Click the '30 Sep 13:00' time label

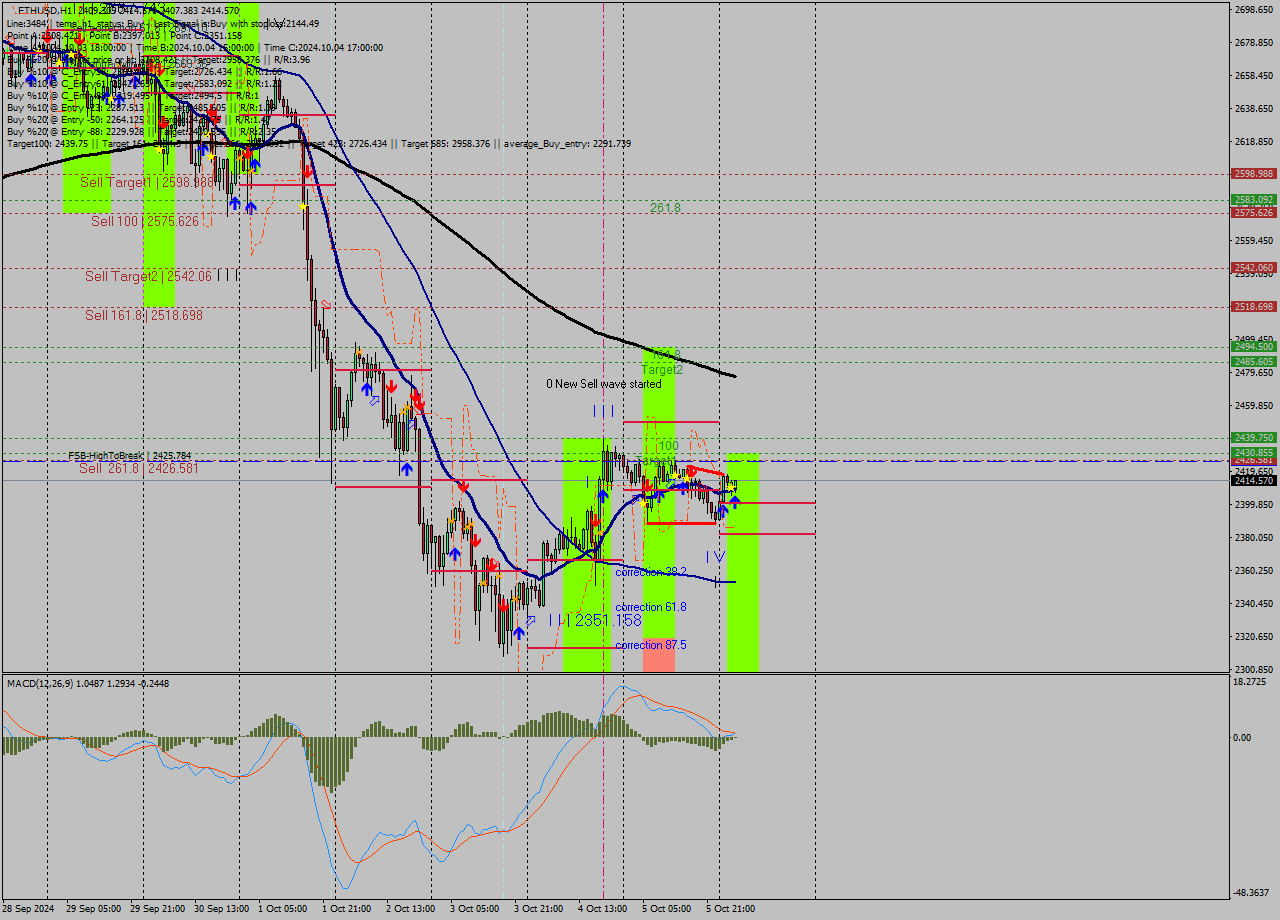pos(220,909)
